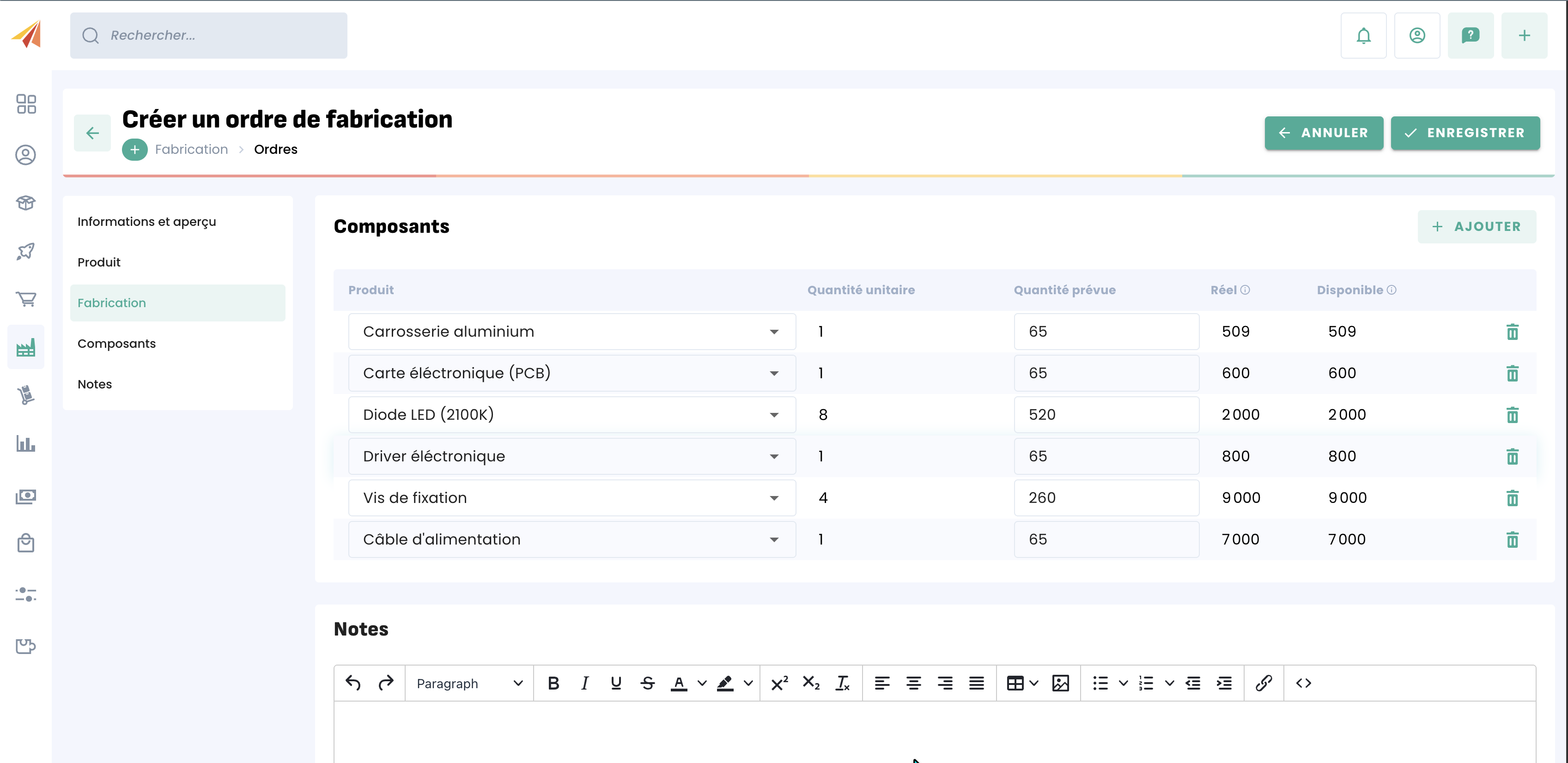Click planned quantity field for Driver éléctronique
The width and height of the screenshot is (1568, 763).
pyautogui.click(x=1106, y=456)
